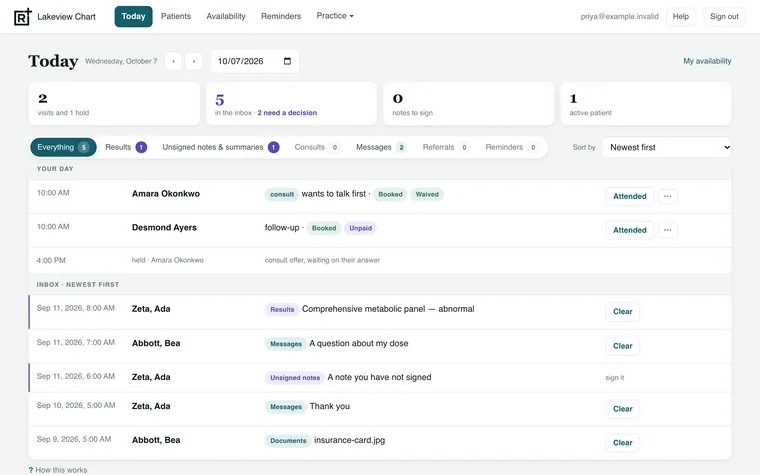Image resolution: width=760 pixels, height=475 pixels.
Task: Clear the Comprehensive metabolic panel result
Action: pyautogui.click(x=622, y=312)
